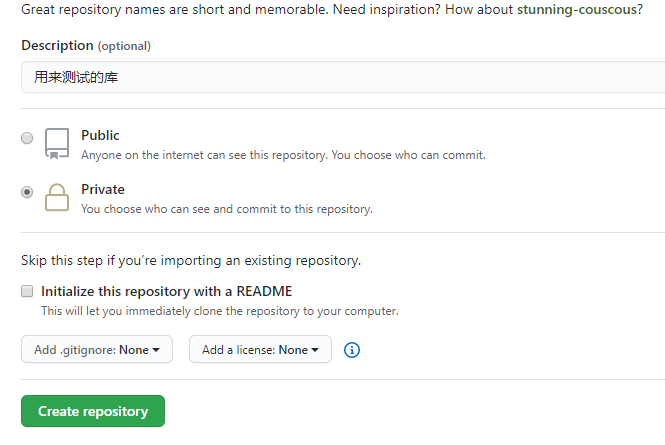Screen dimensions: 665x445
Task: Select the Private radio button
Action: tap(27, 192)
